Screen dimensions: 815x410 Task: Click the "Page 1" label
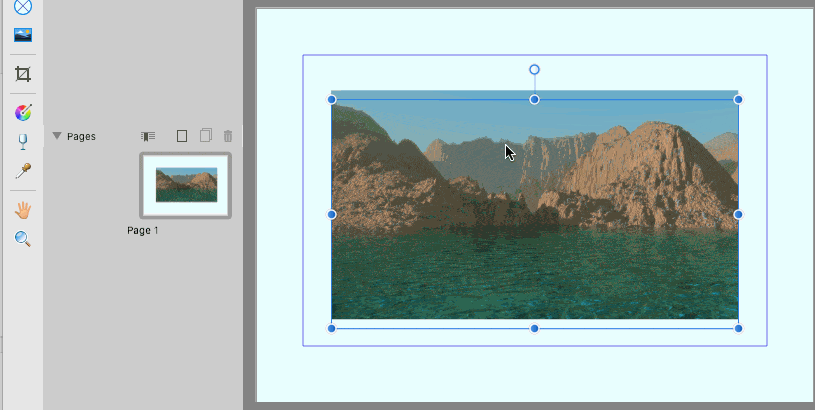[x=142, y=230]
